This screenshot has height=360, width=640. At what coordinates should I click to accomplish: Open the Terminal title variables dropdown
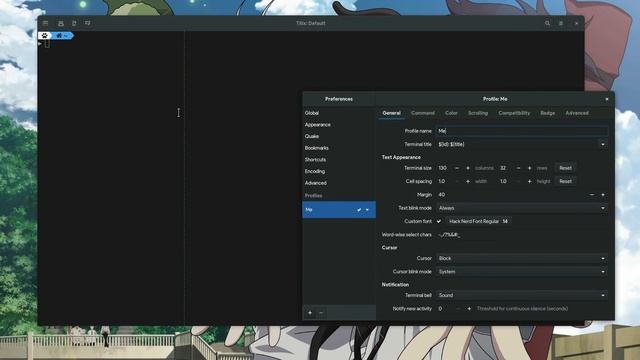click(x=603, y=144)
